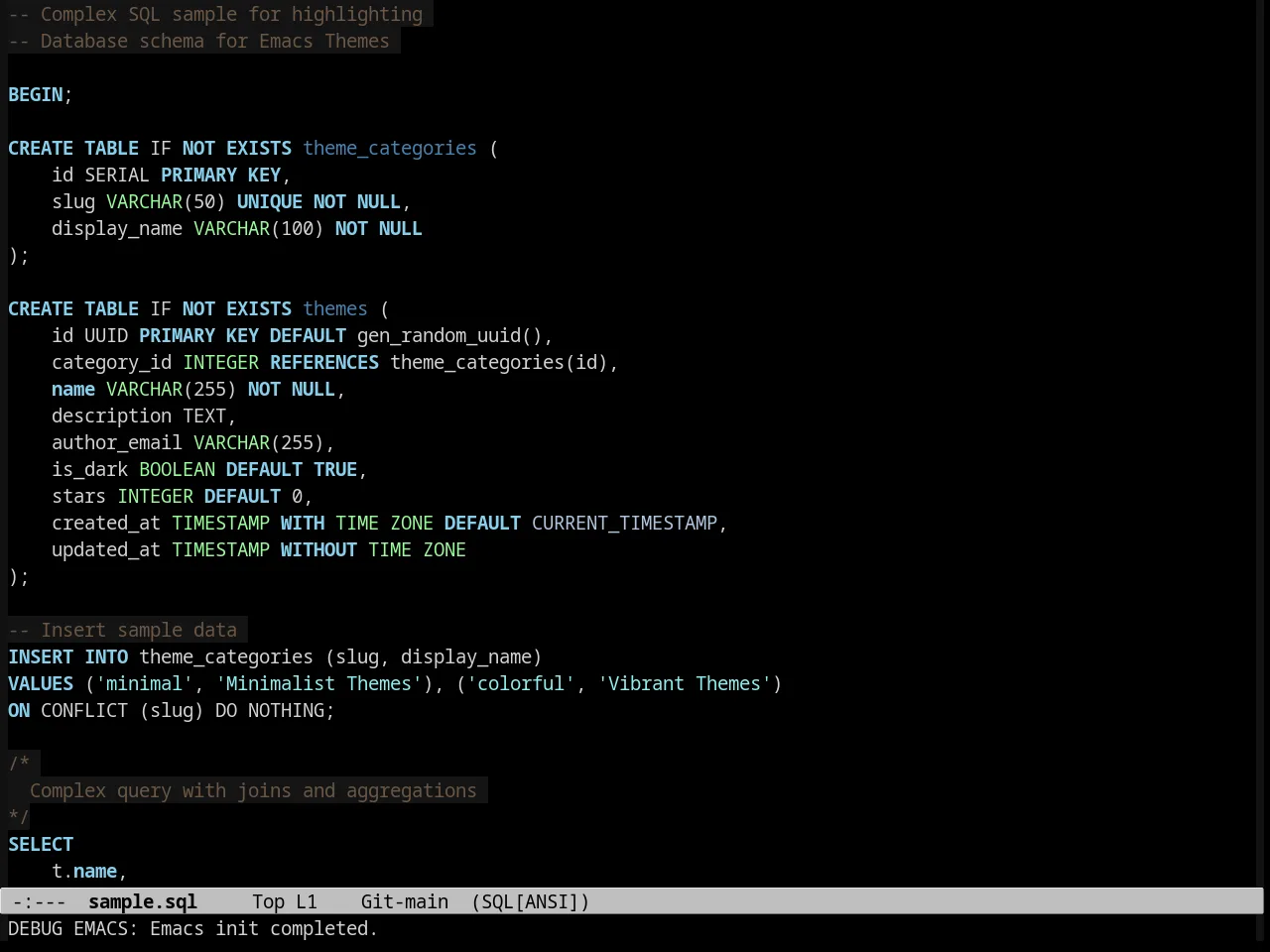Click the 'colorful' string literal
Screen dimensions: 1270x952
click(x=521, y=684)
